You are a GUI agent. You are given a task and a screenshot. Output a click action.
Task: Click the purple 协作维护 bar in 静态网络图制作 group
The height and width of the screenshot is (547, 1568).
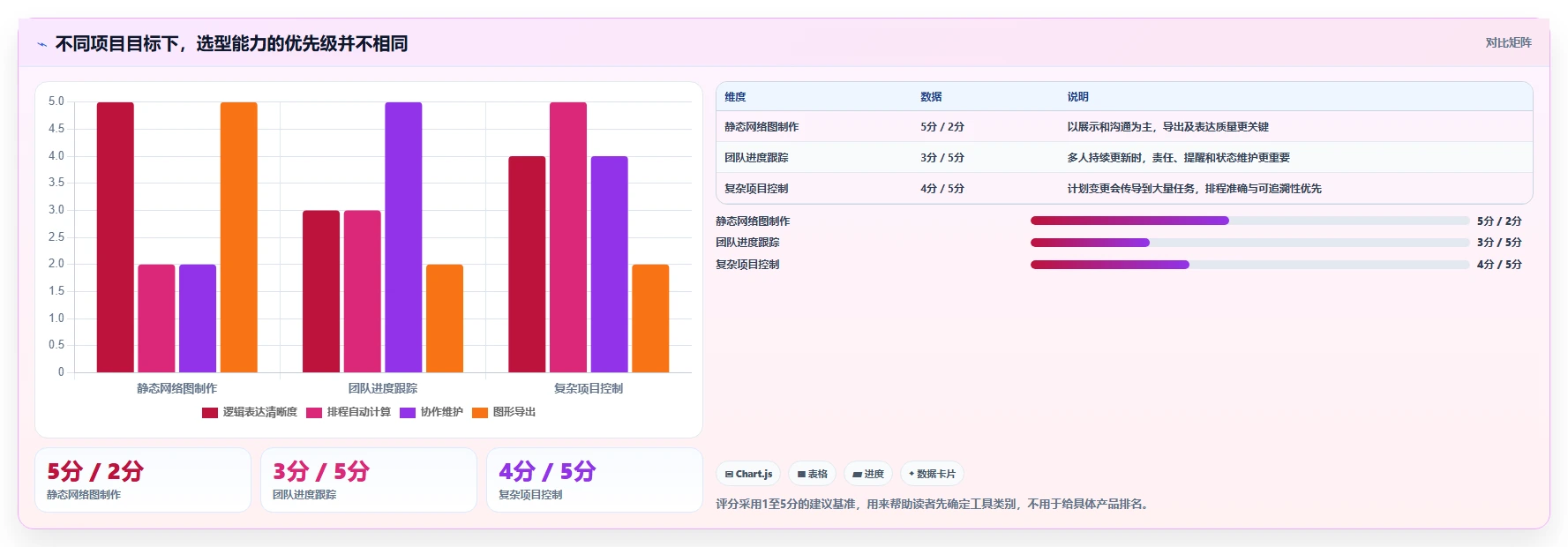coord(198,318)
